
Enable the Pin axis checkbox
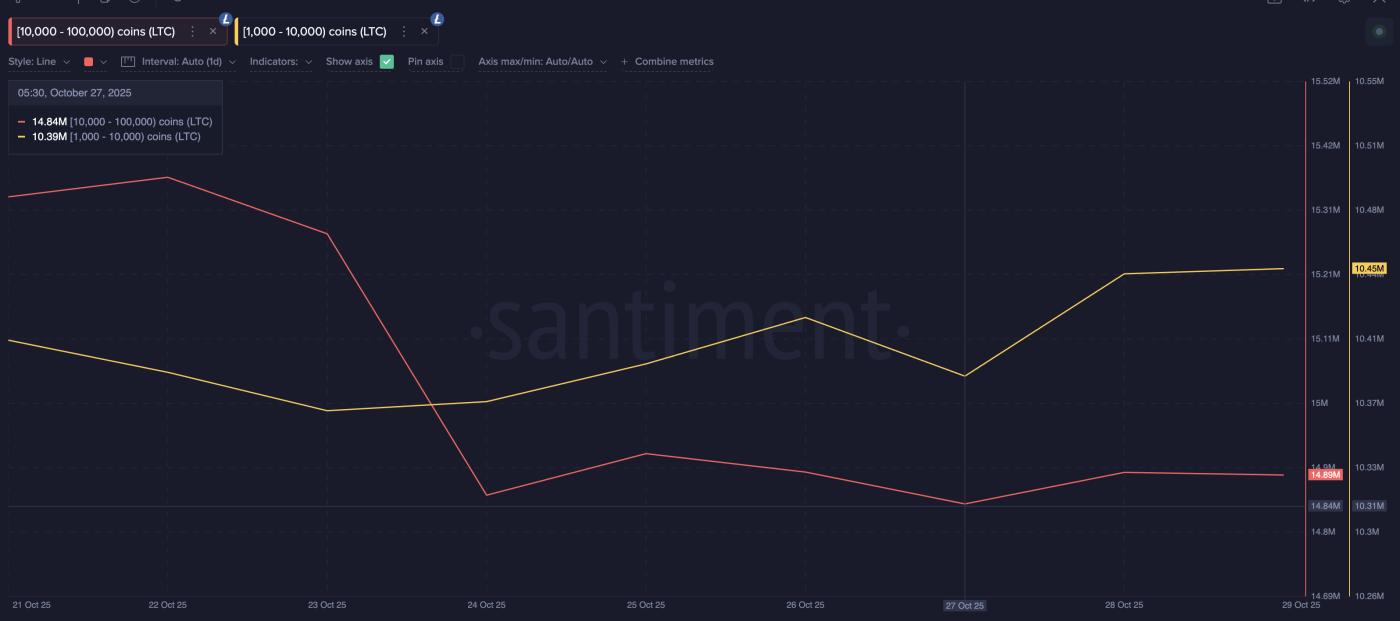(455, 61)
